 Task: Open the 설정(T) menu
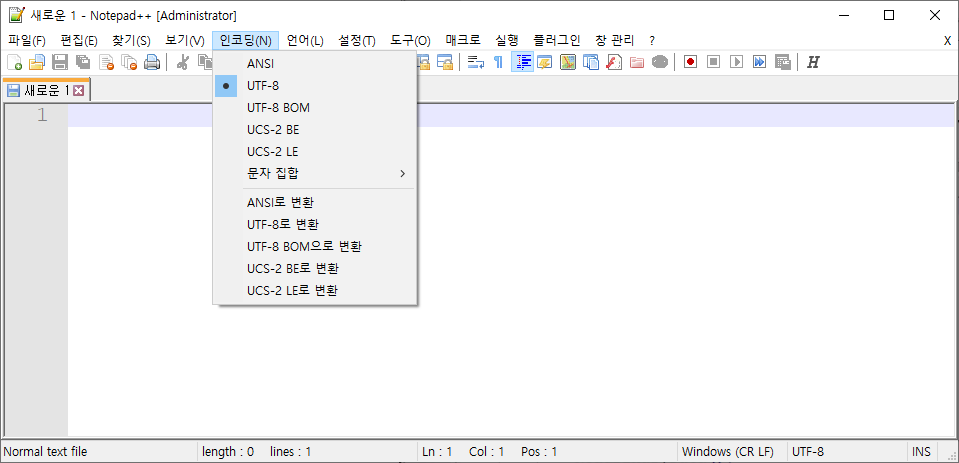(357, 41)
